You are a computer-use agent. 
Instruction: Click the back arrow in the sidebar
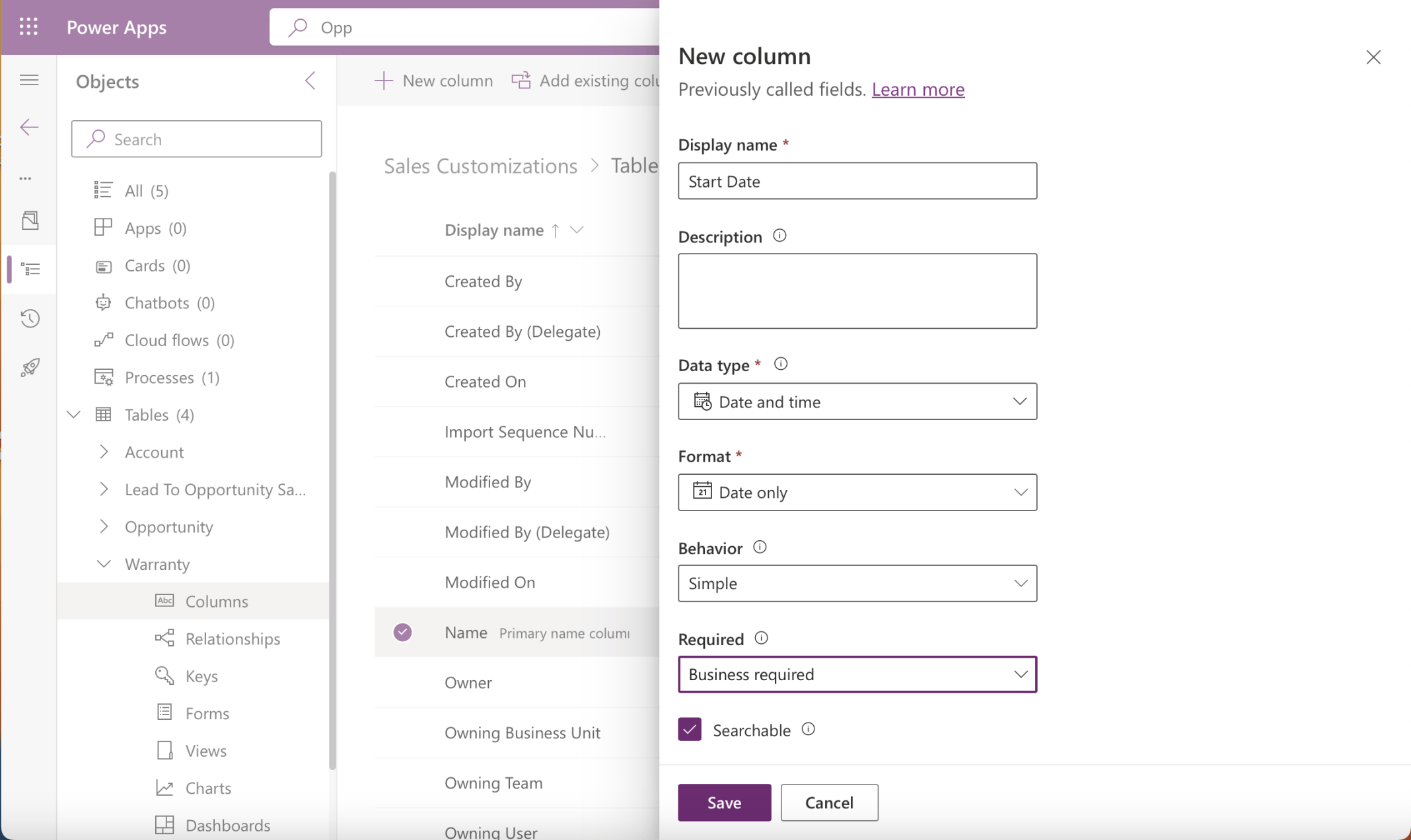point(28,127)
